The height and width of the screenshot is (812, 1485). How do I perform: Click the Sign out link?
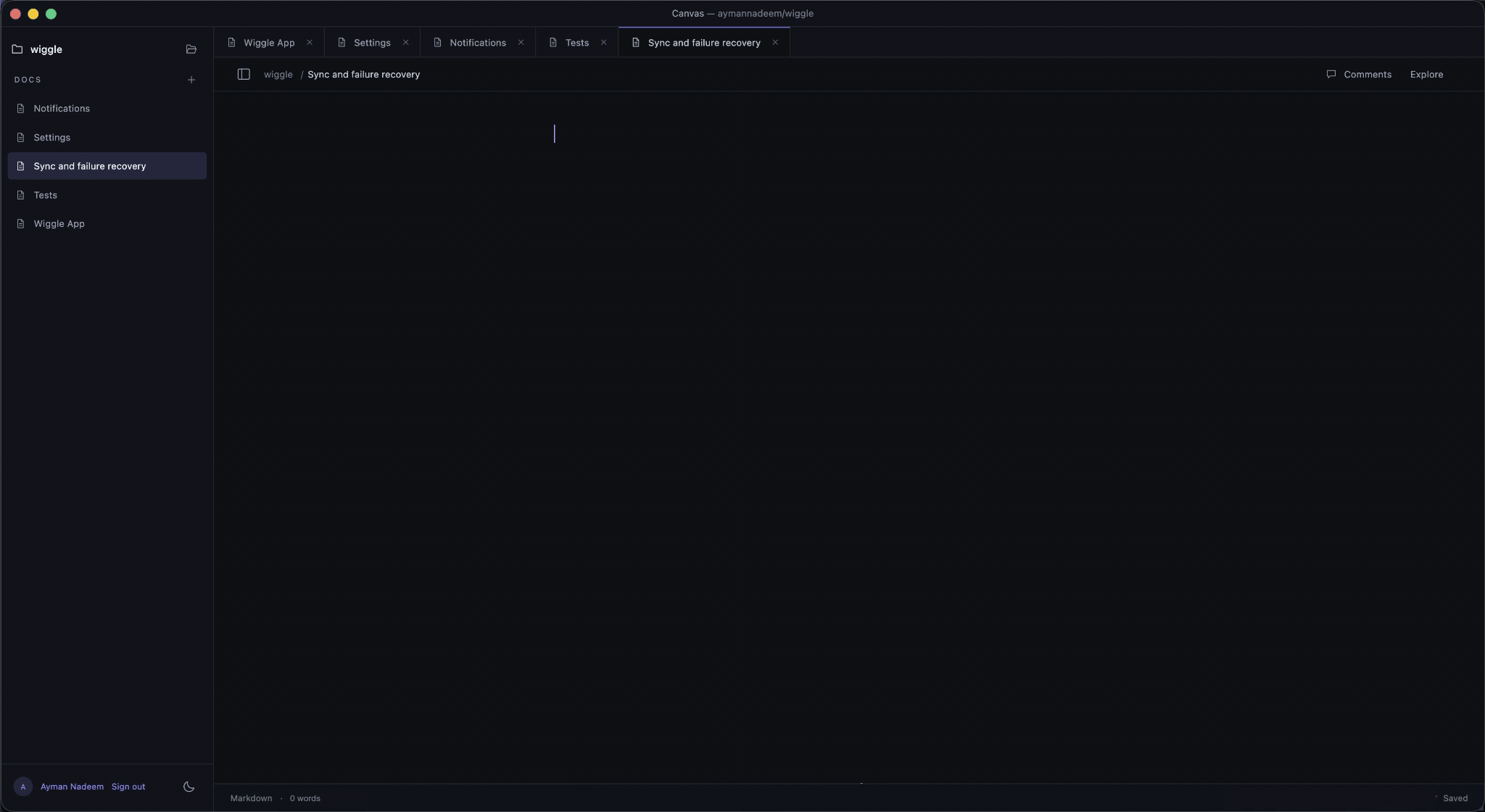[128, 787]
